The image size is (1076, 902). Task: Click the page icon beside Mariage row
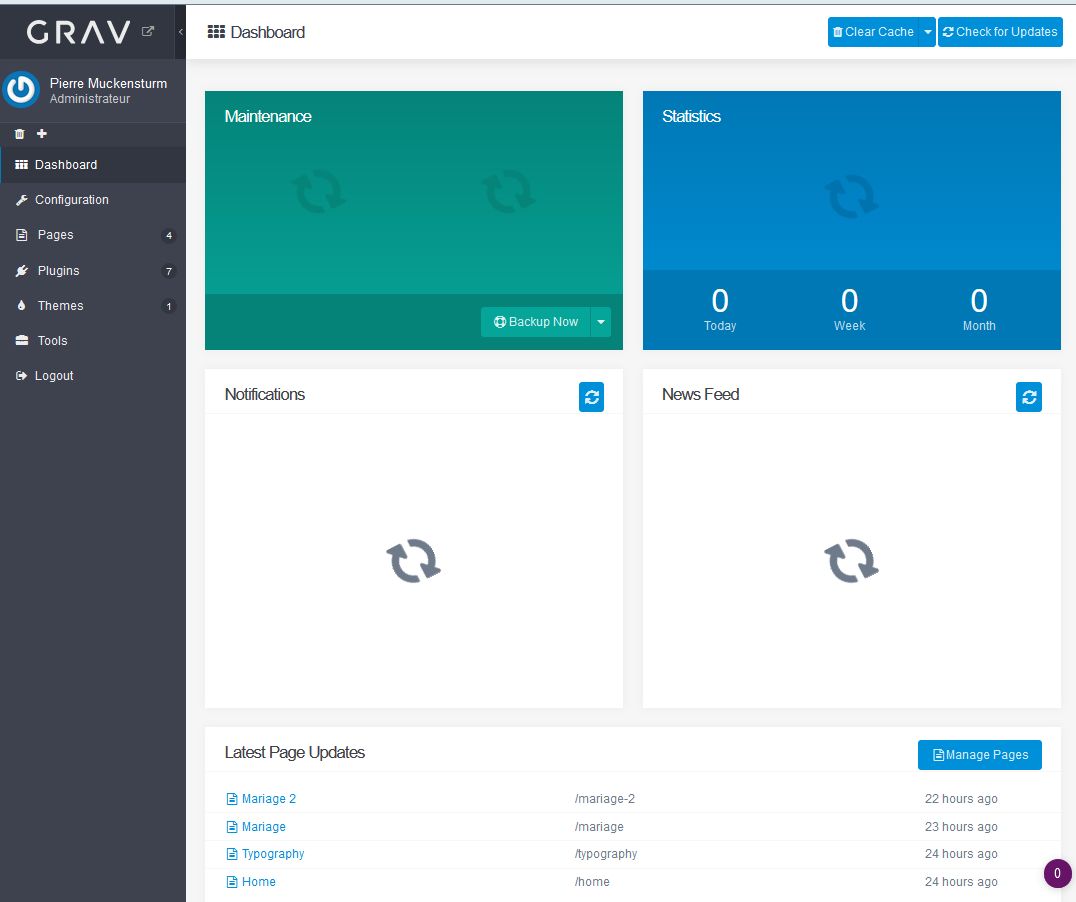click(x=232, y=827)
